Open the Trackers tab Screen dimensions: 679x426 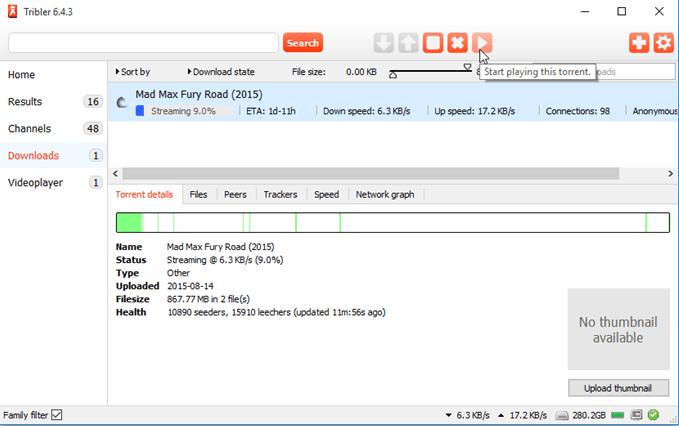[x=280, y=195]
